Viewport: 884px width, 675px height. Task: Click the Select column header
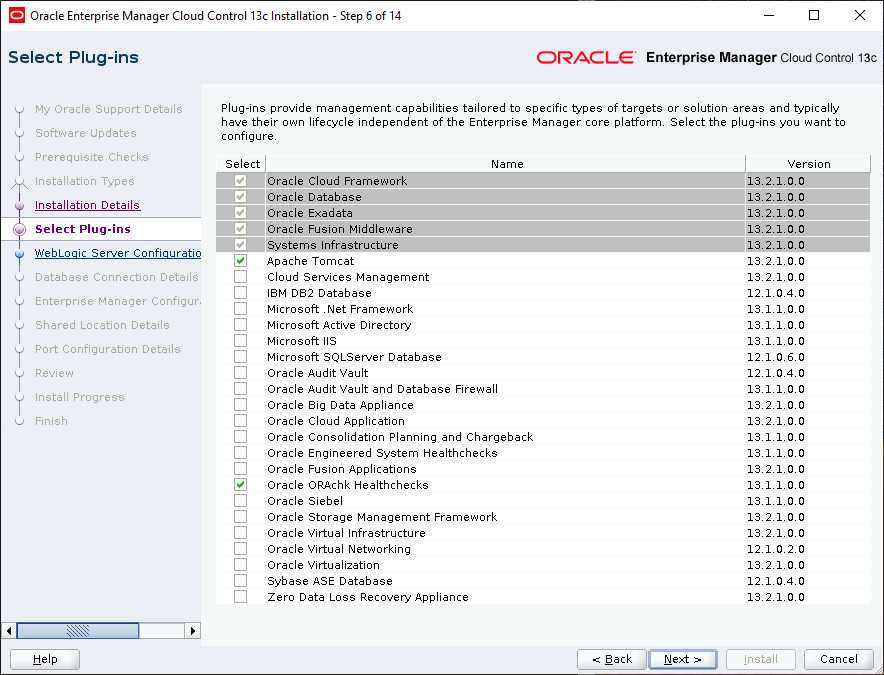click(x=242, y=164)
